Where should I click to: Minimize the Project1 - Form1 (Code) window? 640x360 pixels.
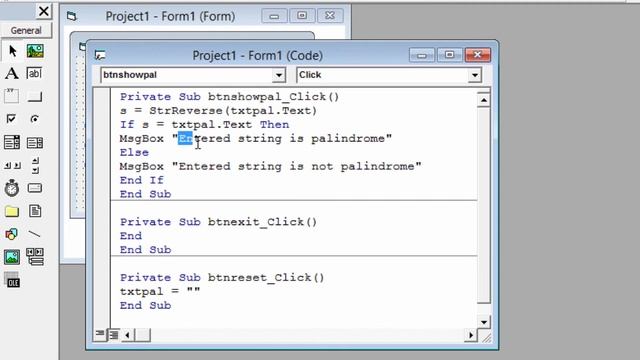(x=422, y=55)
